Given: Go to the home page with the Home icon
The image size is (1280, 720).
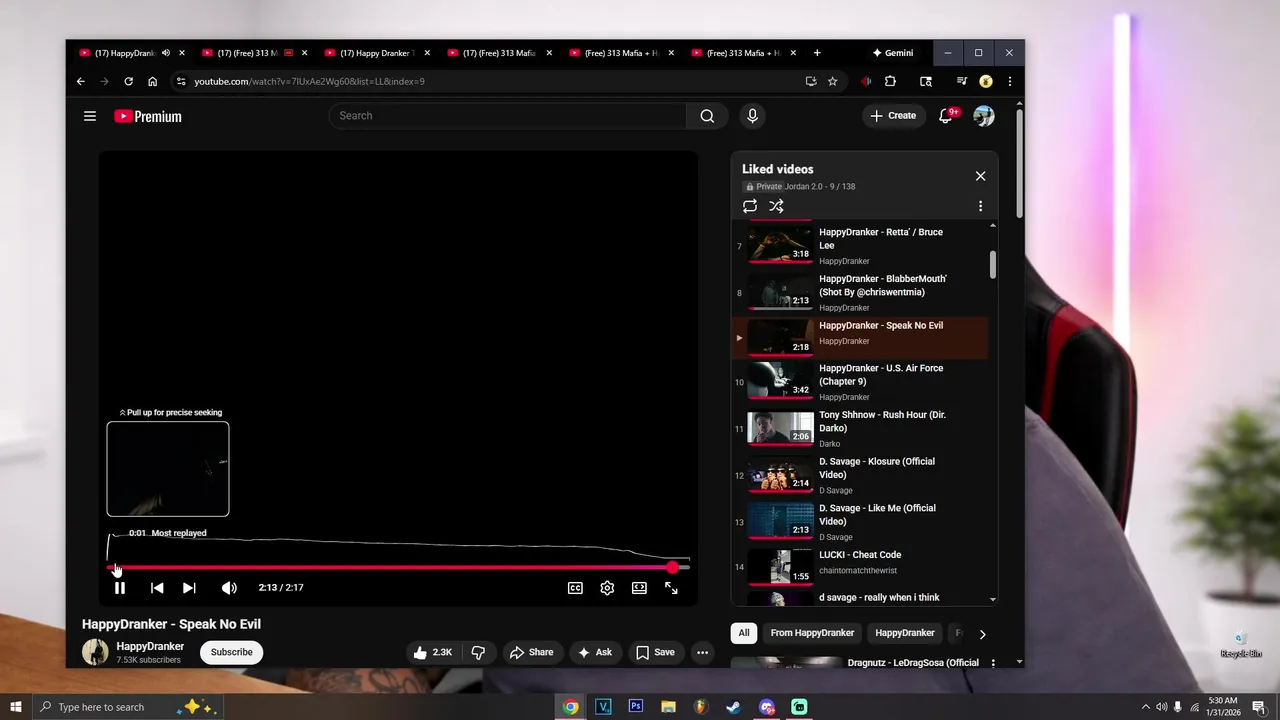Looking at the screenshot, I should pos(152,81).
